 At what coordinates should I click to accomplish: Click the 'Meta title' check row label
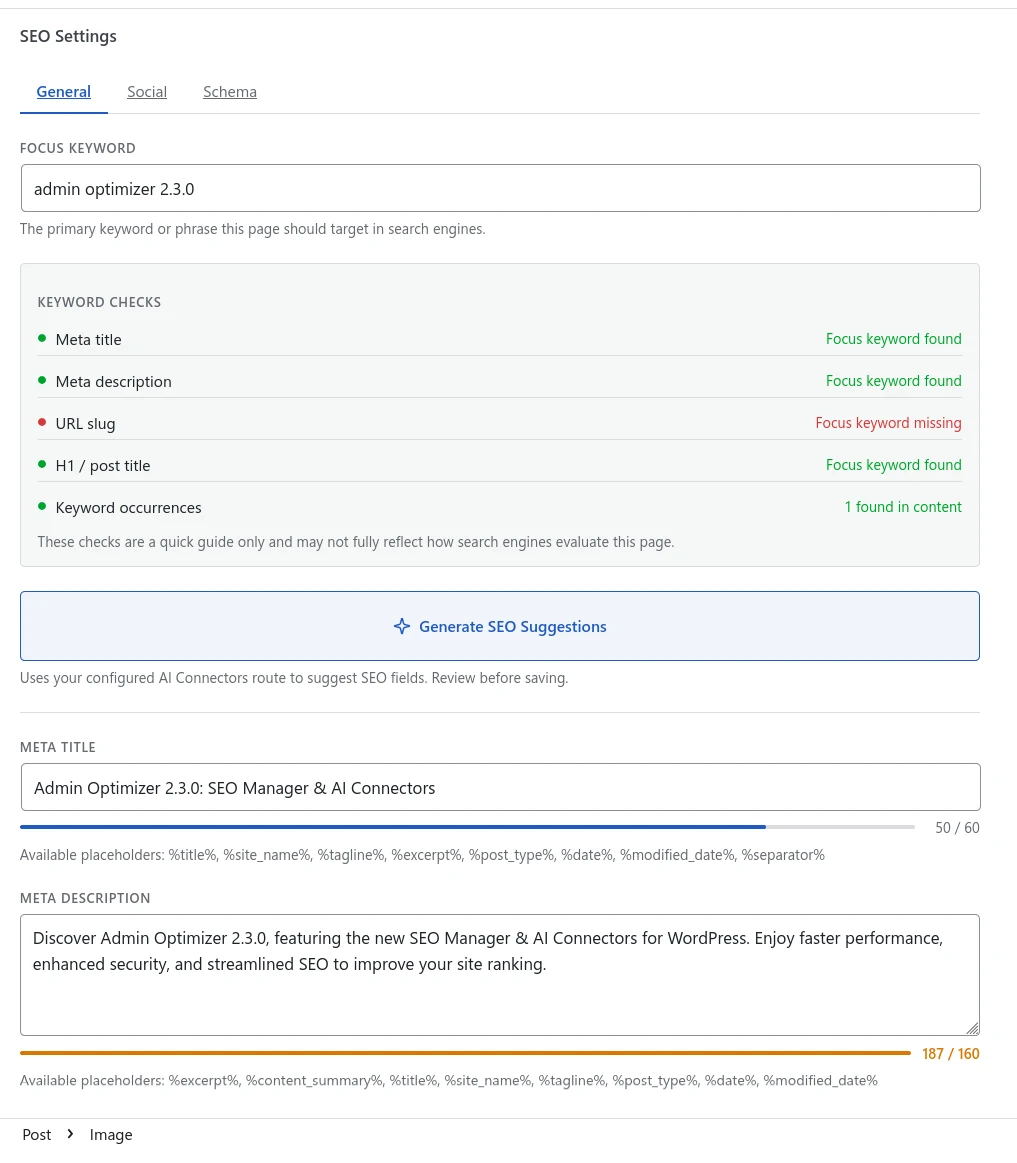pyautogui.click(x=88, y=340)
